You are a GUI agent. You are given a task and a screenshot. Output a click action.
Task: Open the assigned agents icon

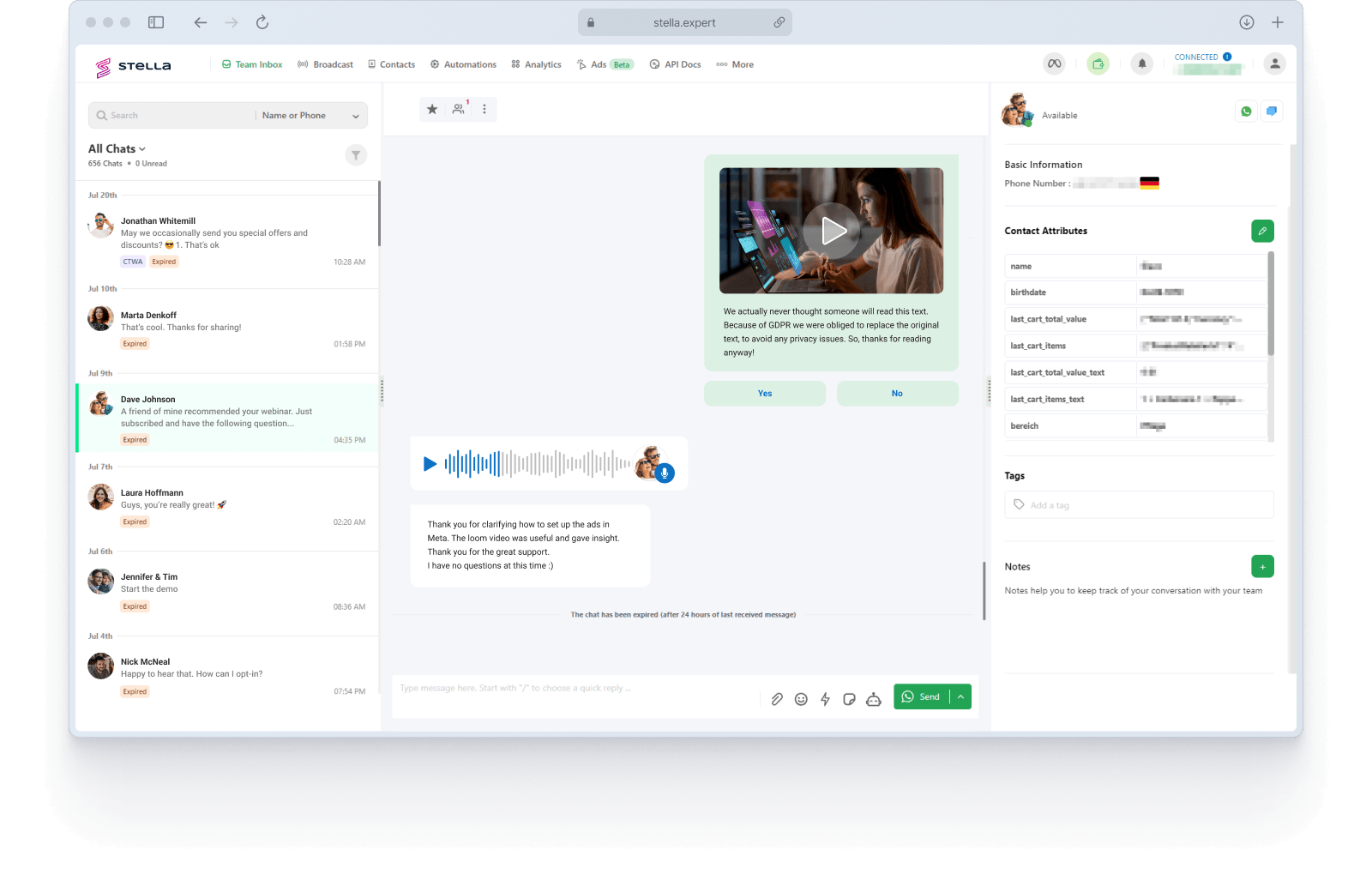460,109
